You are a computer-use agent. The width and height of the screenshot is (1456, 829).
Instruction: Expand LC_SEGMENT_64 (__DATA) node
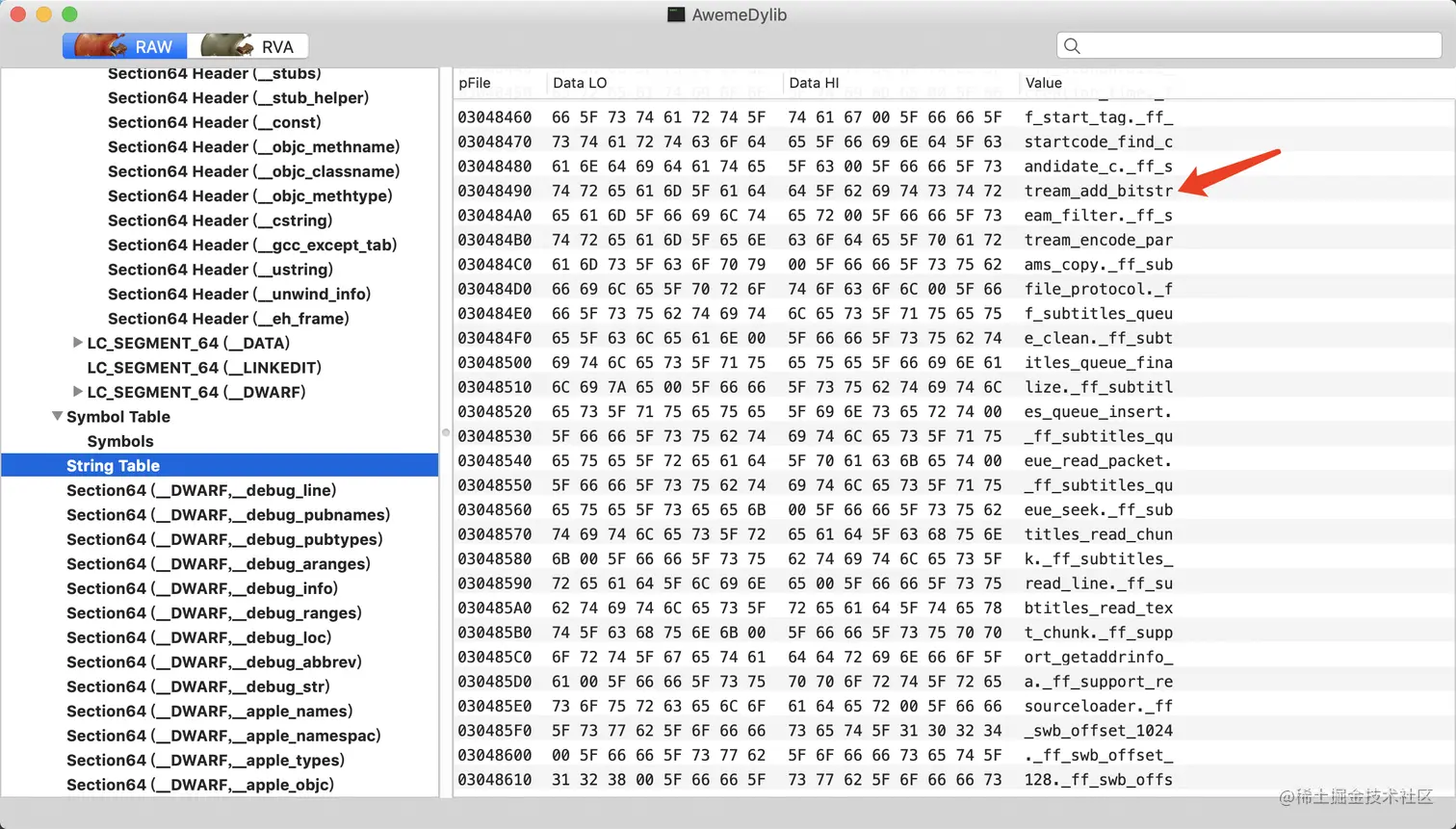click(77, 342)
